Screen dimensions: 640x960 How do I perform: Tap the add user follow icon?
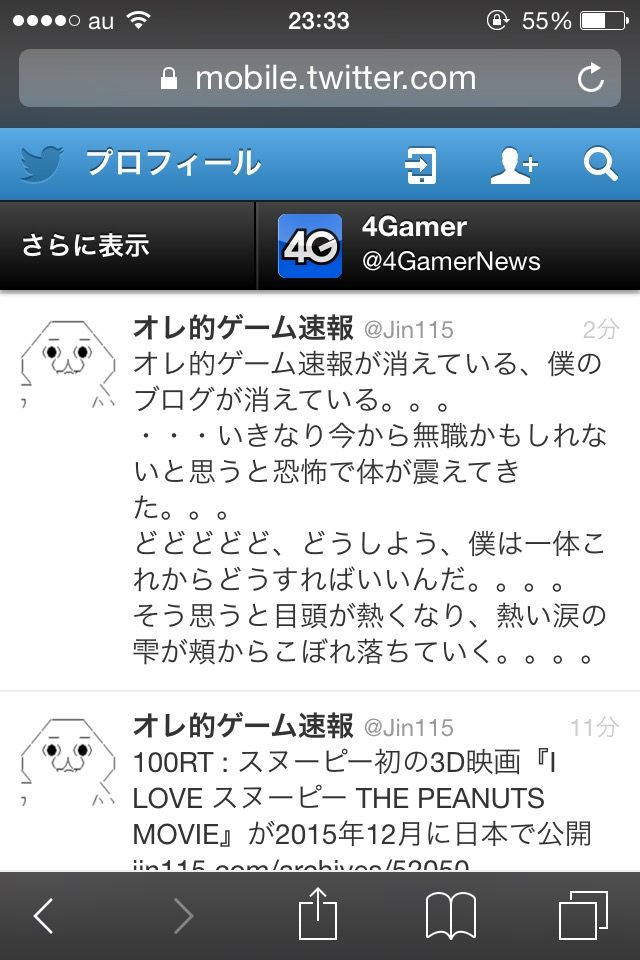(x=514, y=165)
